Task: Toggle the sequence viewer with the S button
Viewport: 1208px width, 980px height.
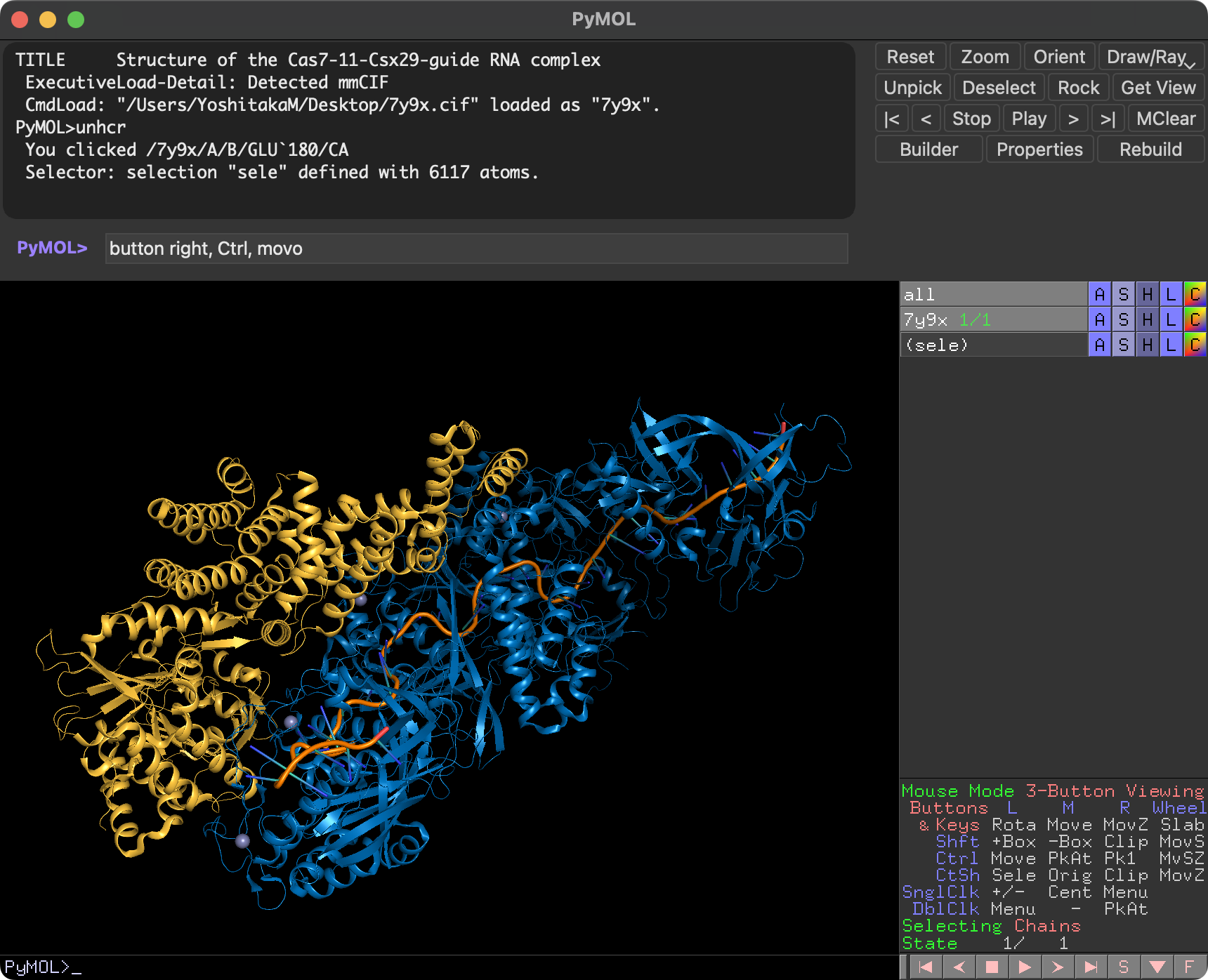Action: (x=1123, y=967)
